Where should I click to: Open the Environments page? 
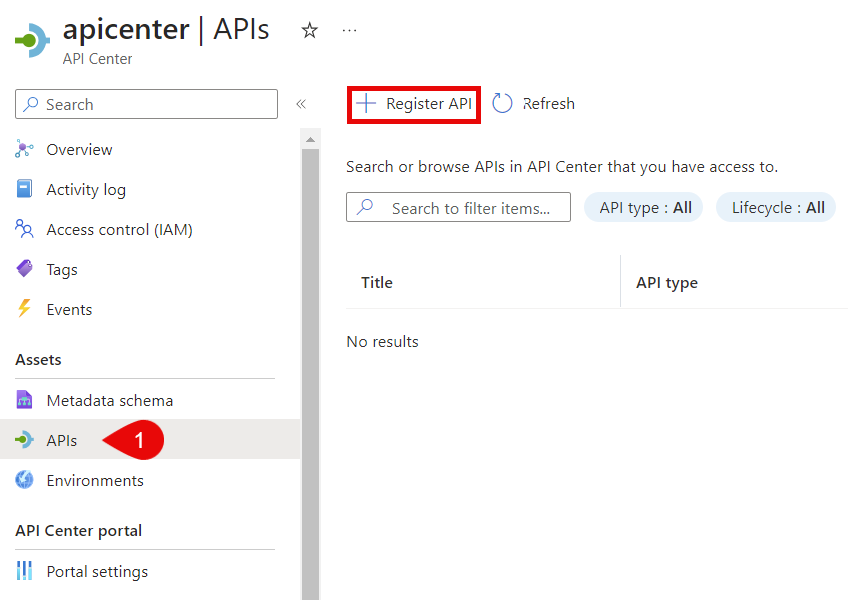(95, 481)
